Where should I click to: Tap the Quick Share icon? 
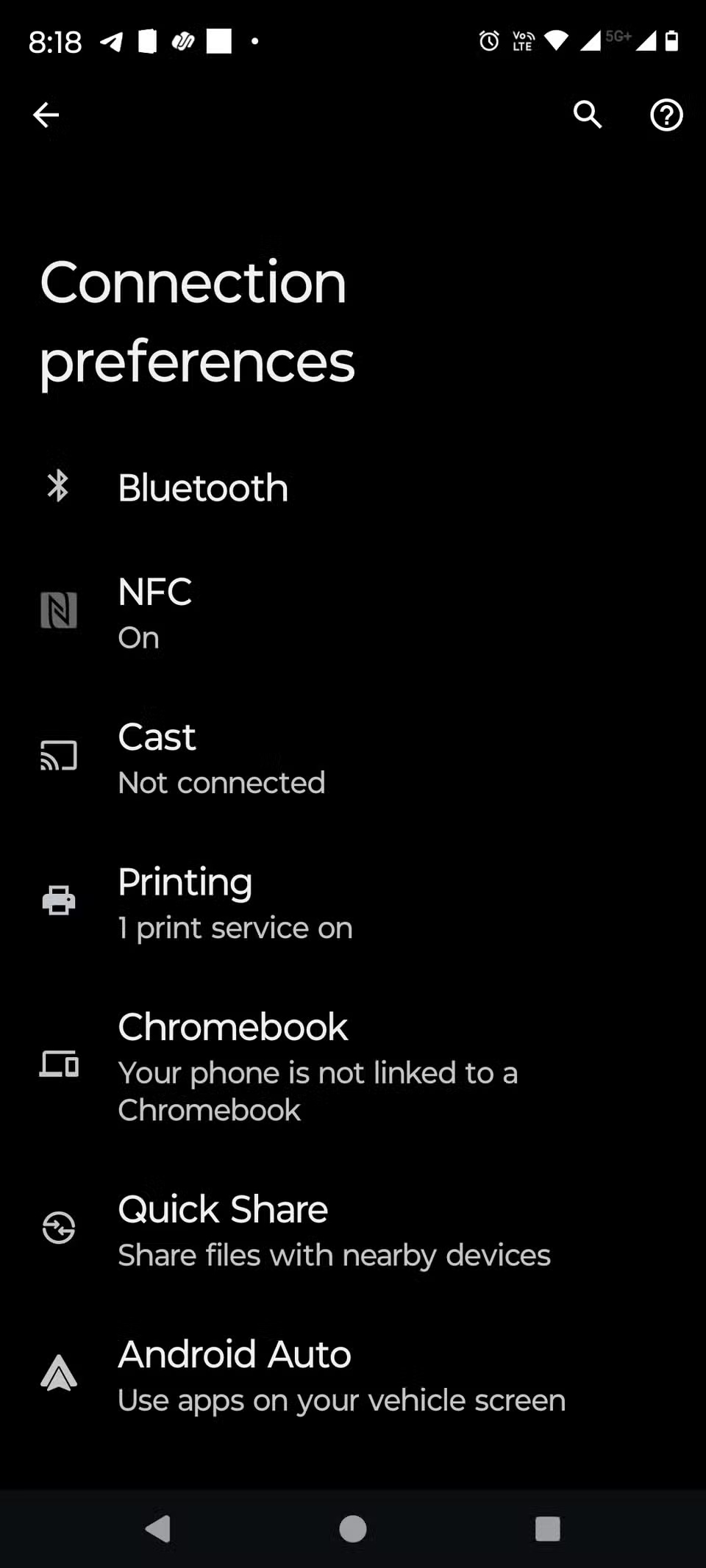[59, 1228]
